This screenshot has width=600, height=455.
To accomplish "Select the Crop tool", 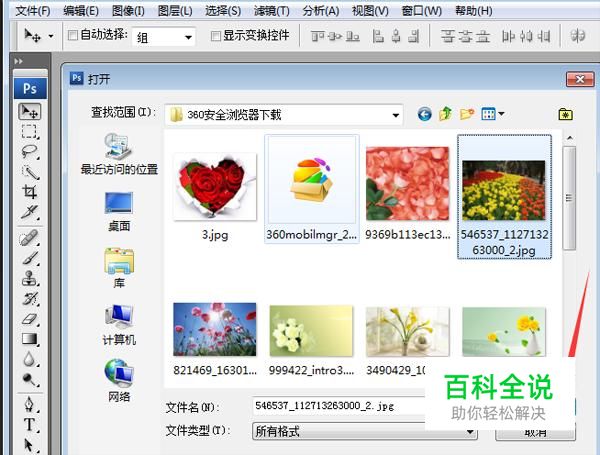I will 29,191.
